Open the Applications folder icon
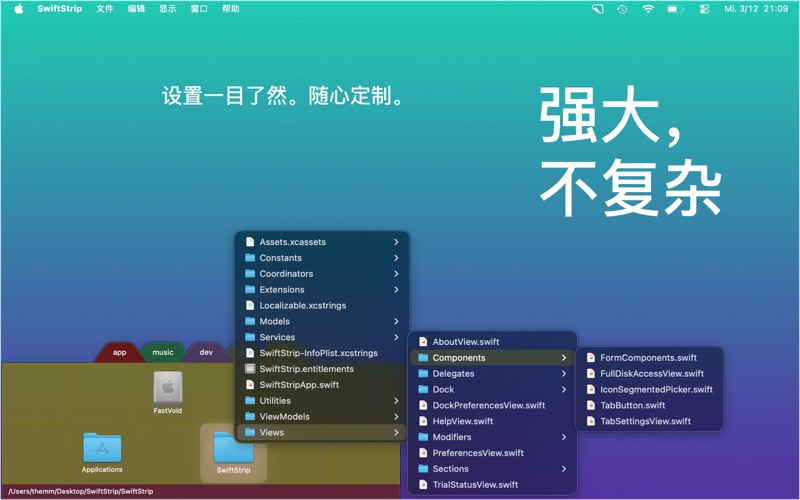The height and width of the screenshot is (500, 800). [102, 447]
